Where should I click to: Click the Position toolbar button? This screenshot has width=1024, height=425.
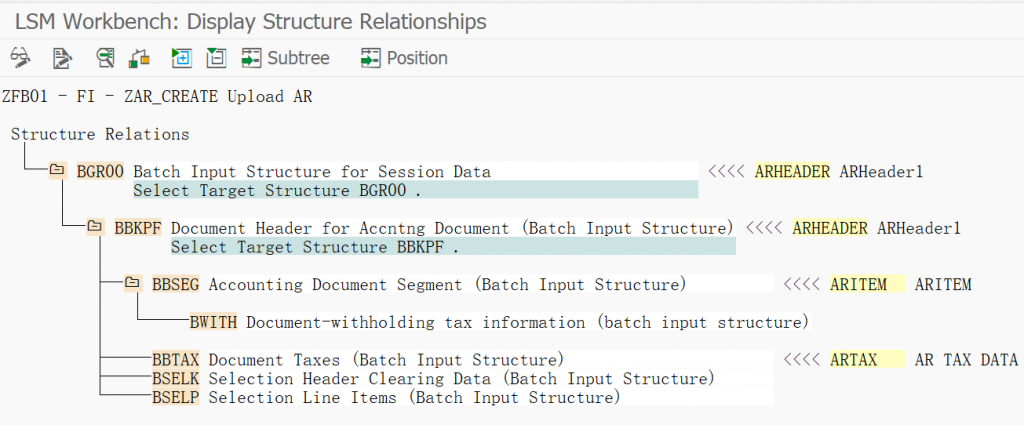[404, 58]
